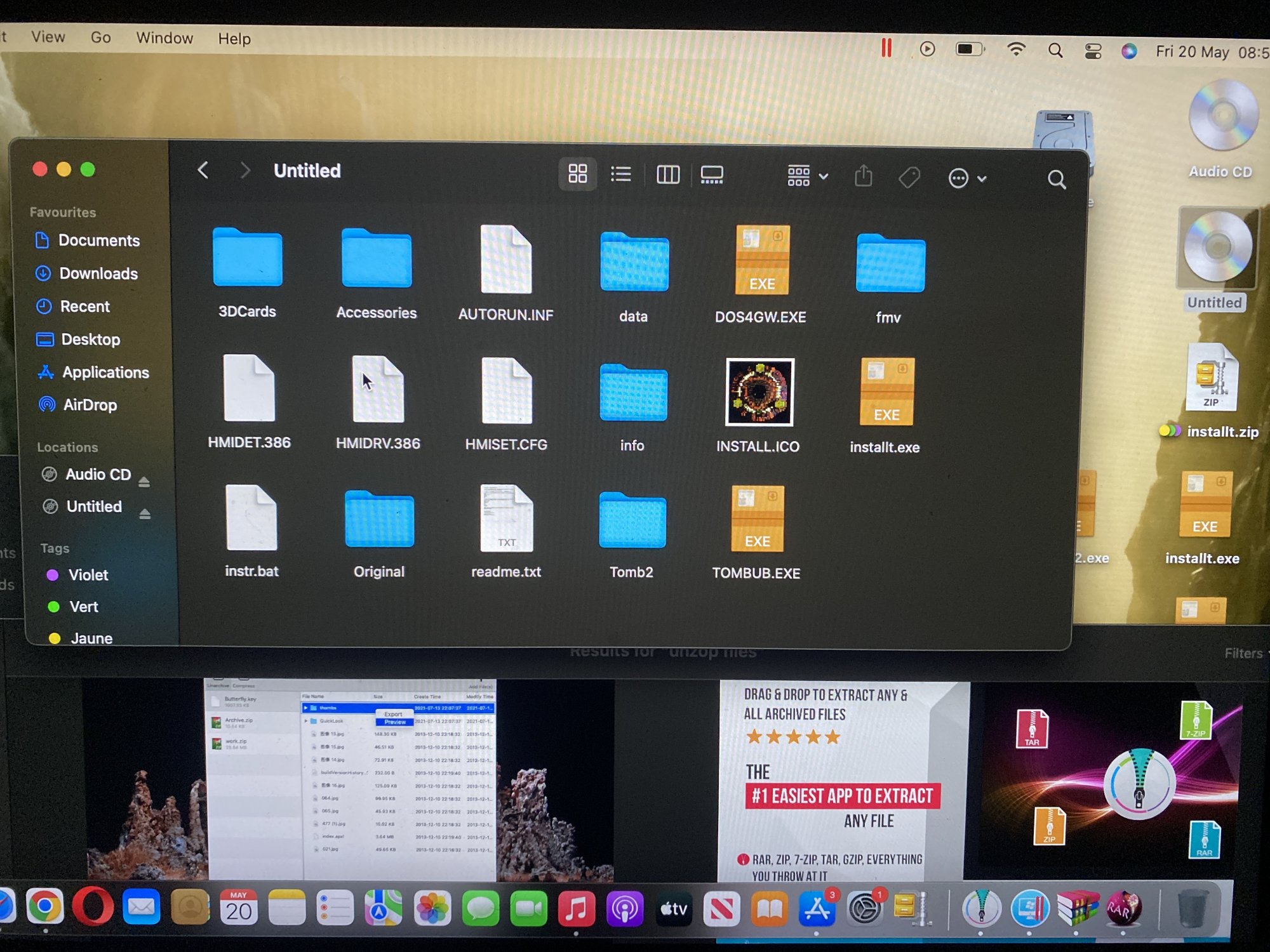Click the Edit Tags toolbar icon
This screenshot has width=1270, height=952.
tap(909, 178)
